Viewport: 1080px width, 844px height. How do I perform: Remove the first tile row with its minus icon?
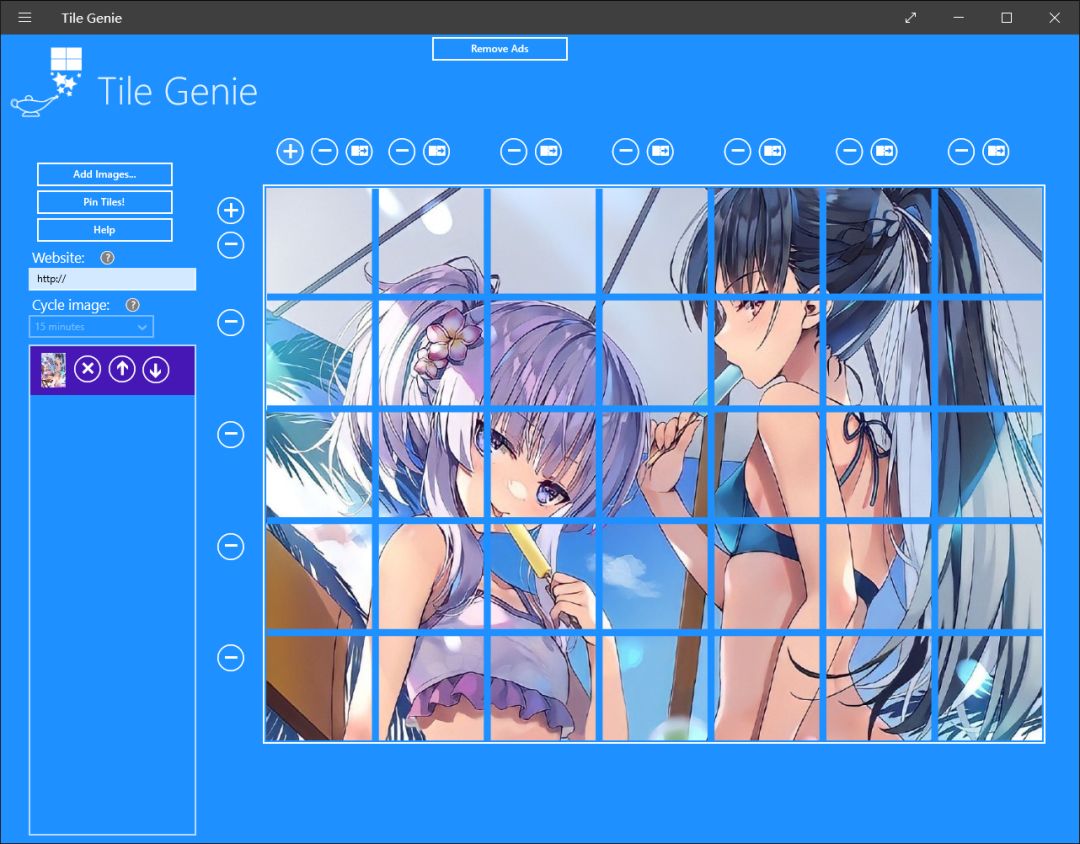pyautogui.click(x=231, y=245)
